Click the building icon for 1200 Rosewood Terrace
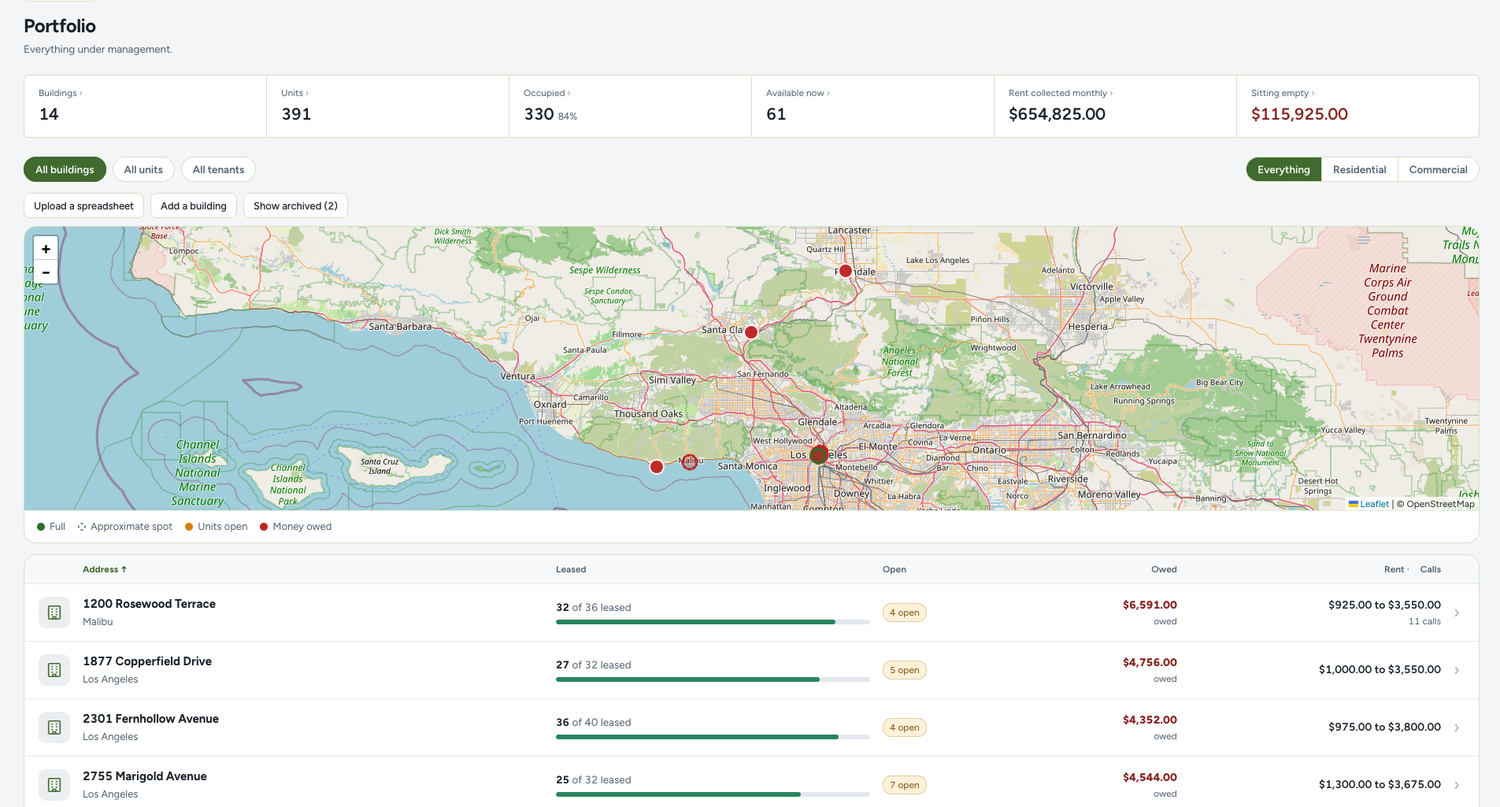The height and width of the screenshot is (807, 1500). click(54, 613)
